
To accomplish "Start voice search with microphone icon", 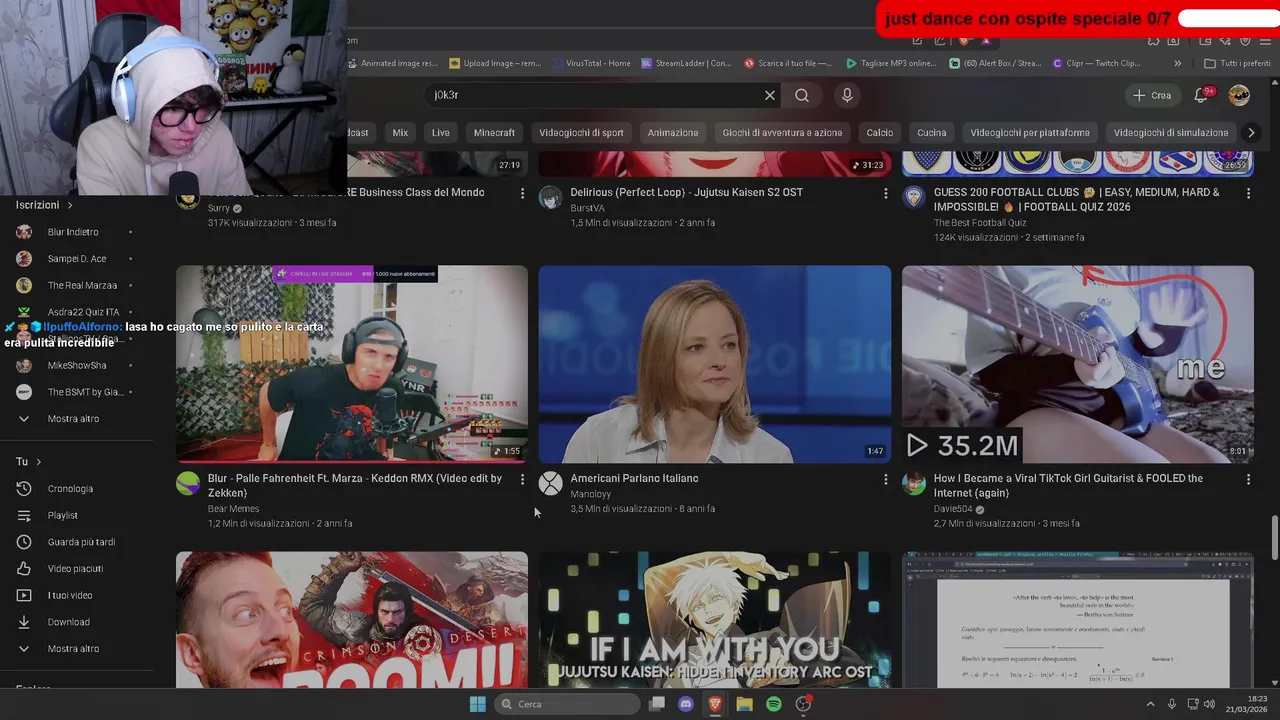I will tap(847, 95).
